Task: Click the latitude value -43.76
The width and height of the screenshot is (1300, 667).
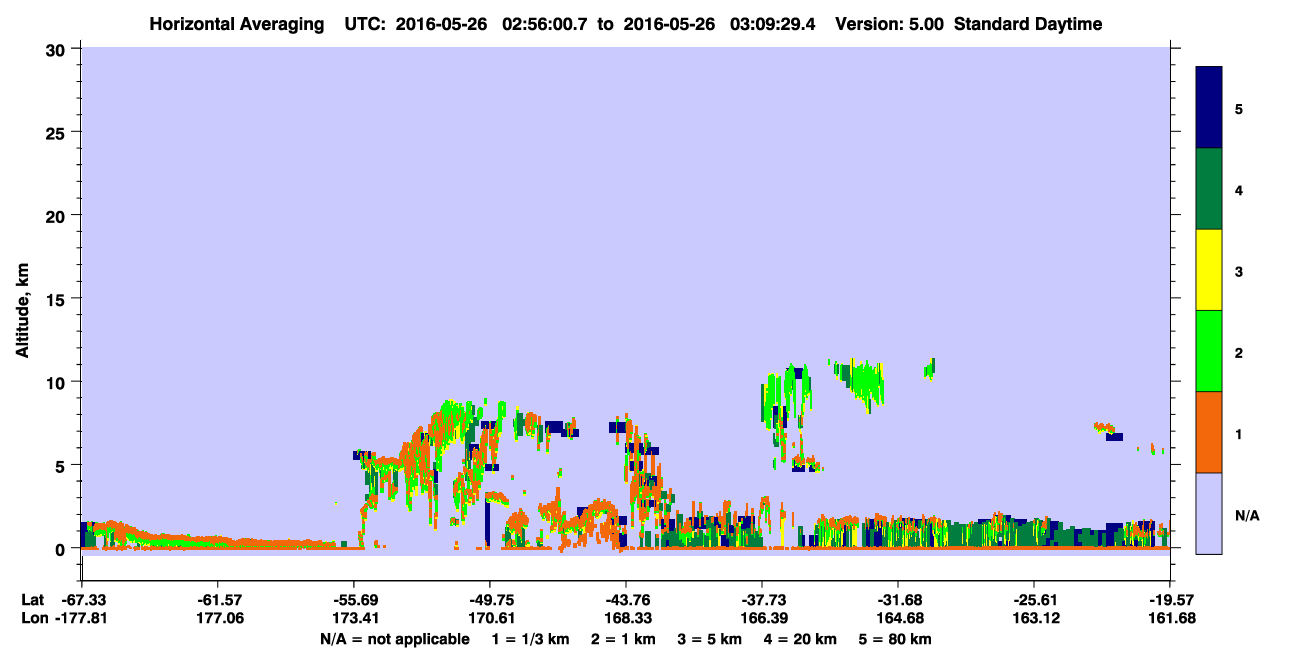Action: [x=628, y=600]
